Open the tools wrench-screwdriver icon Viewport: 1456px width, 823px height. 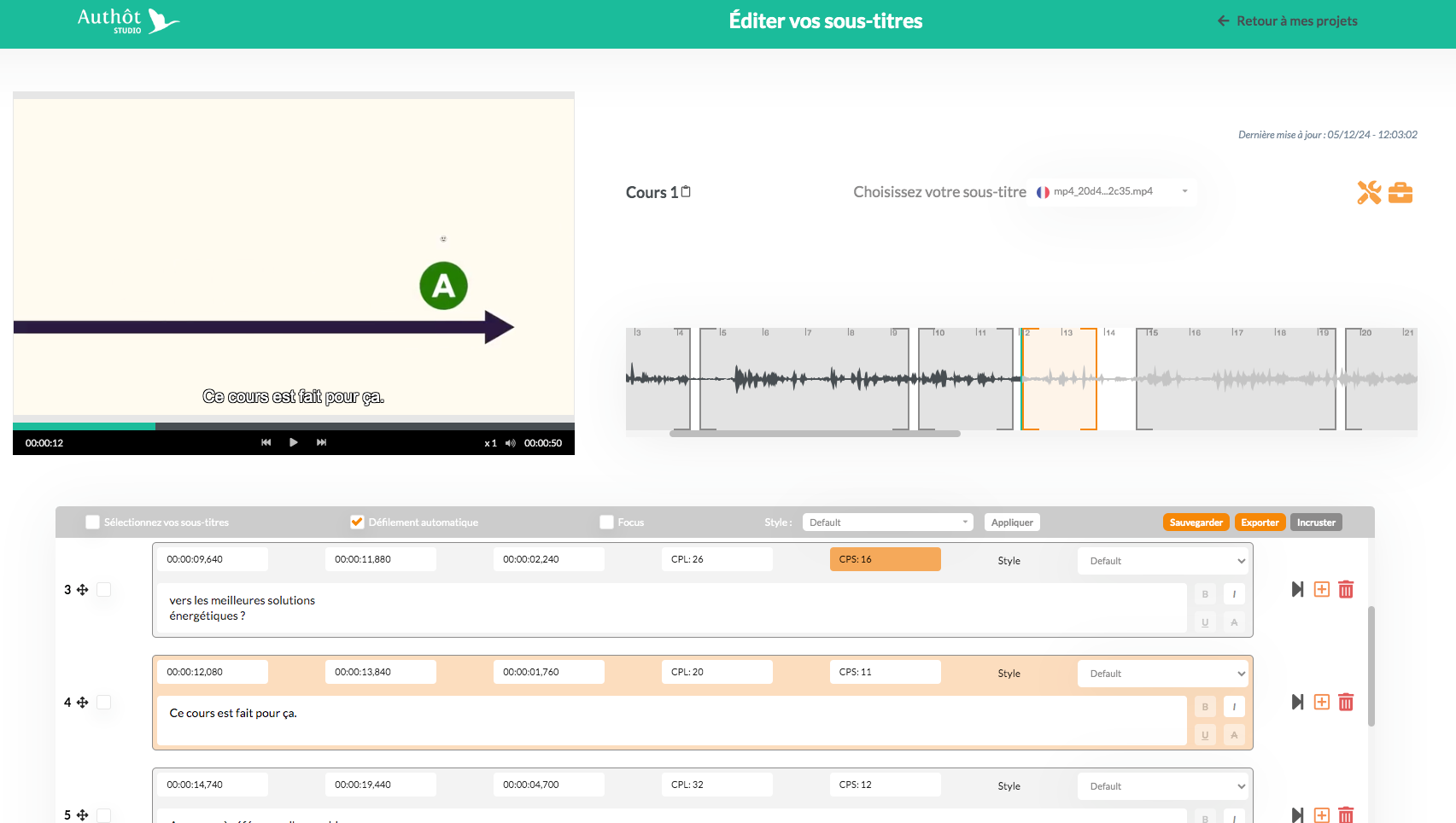[1369, 193]
